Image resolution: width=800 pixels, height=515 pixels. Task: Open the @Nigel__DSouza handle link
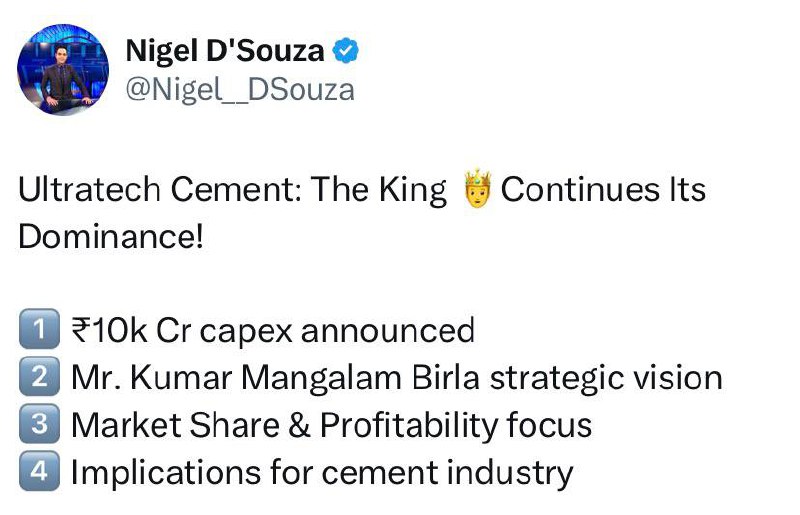coord(240,89)
